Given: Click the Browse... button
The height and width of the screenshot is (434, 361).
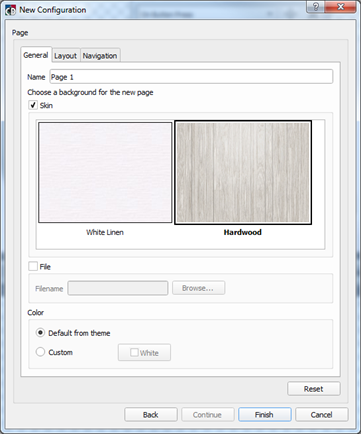Looking at the screenshot, I should point(198,288).
